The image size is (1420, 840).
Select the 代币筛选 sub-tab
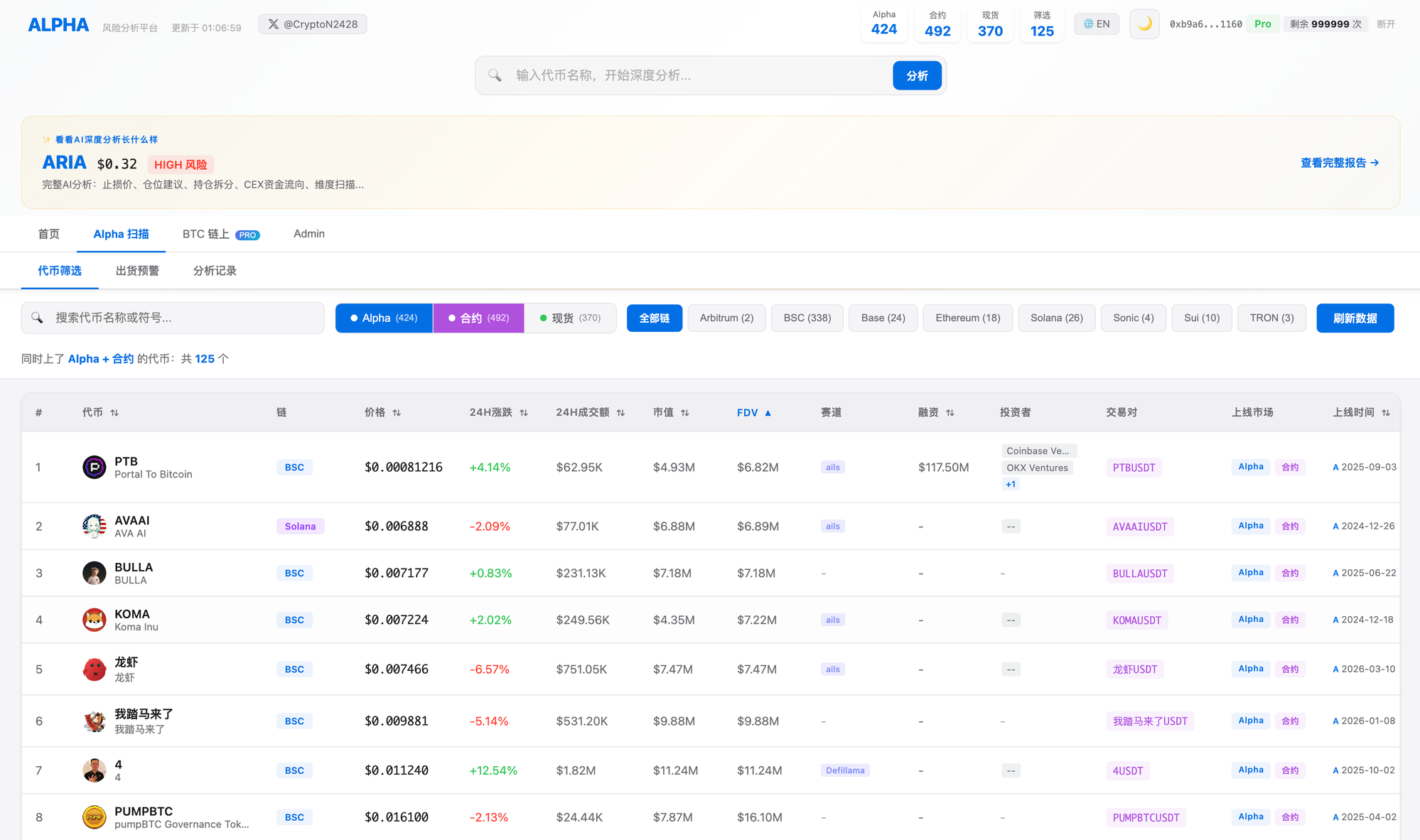pyautogui.click(x=60, y=271)
